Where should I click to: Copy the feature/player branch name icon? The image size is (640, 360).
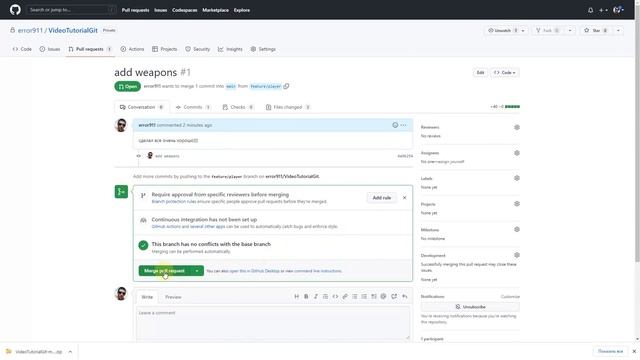click(286, 86)
